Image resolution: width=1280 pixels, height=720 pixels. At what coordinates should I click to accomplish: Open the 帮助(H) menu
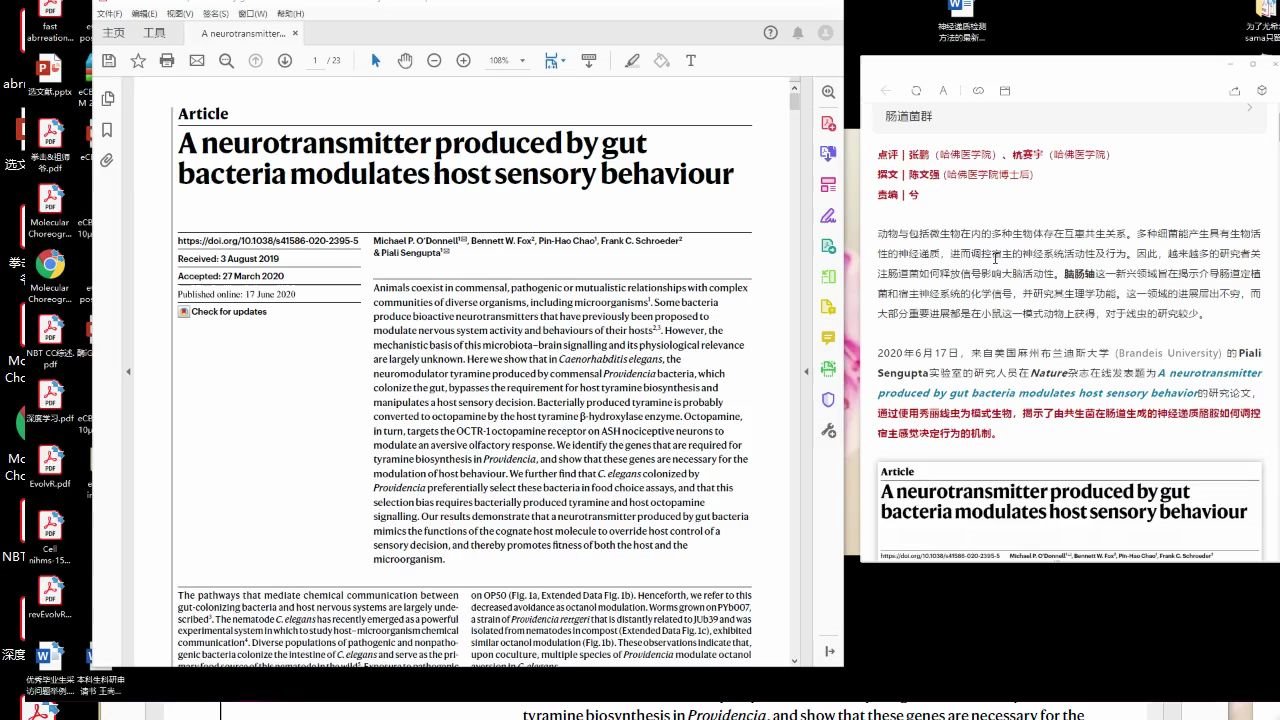point(291,14)
